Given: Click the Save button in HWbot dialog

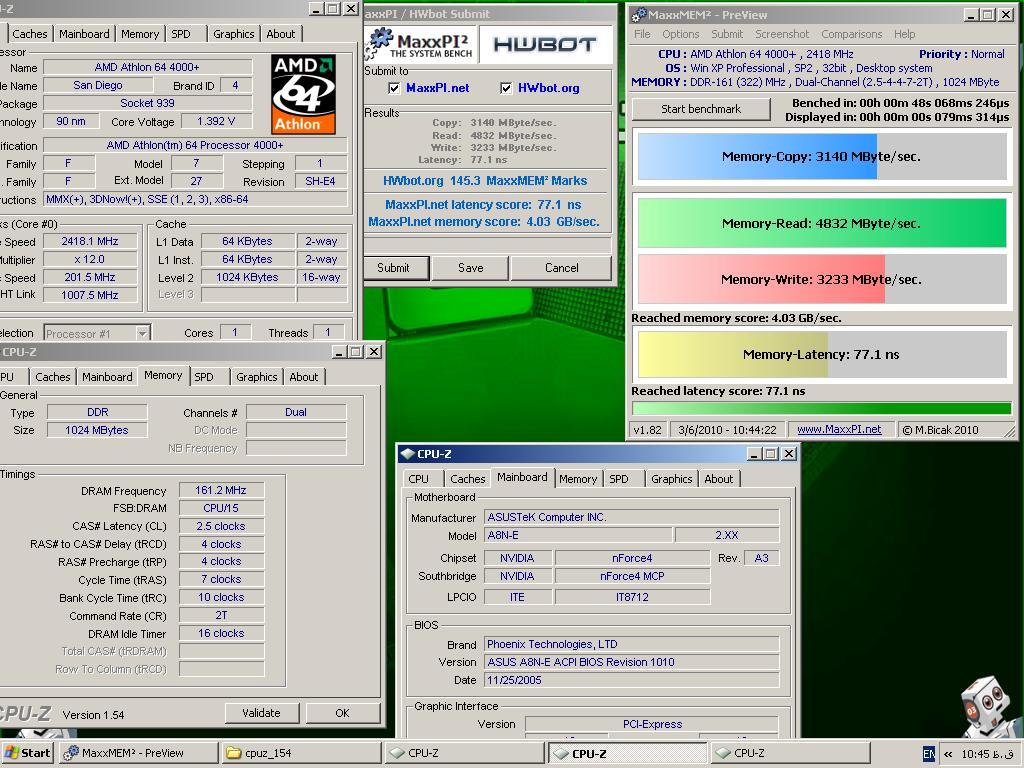Looking at the screenshot, I should (471, 268).
